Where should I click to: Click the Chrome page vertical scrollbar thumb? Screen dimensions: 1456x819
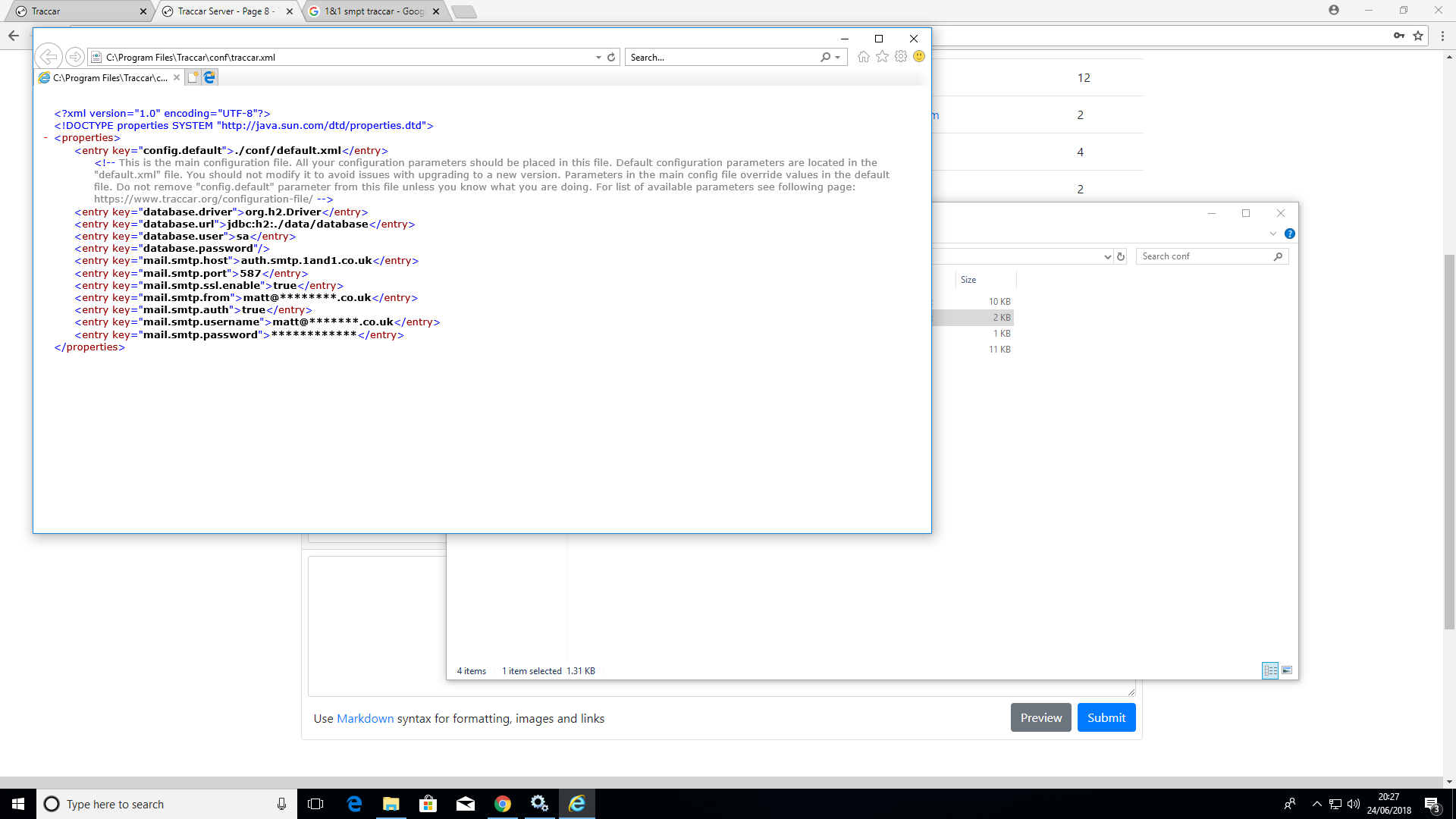[1449, 443]
